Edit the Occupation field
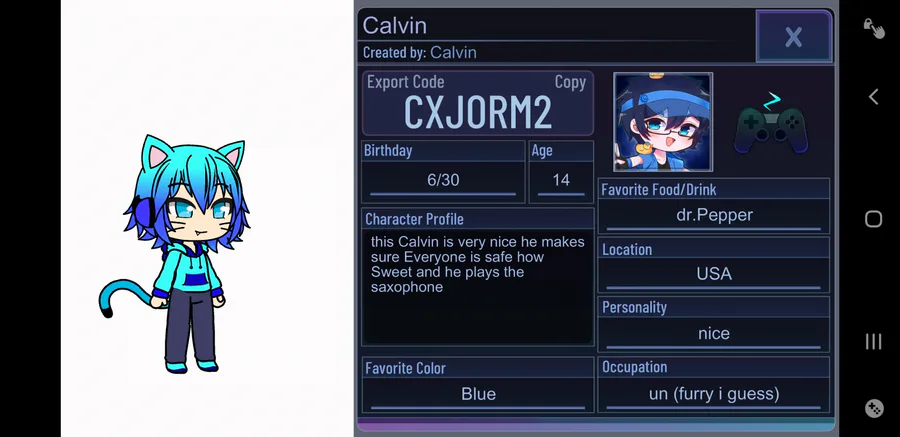The image size is (900, 437). [x=713, y=394]
